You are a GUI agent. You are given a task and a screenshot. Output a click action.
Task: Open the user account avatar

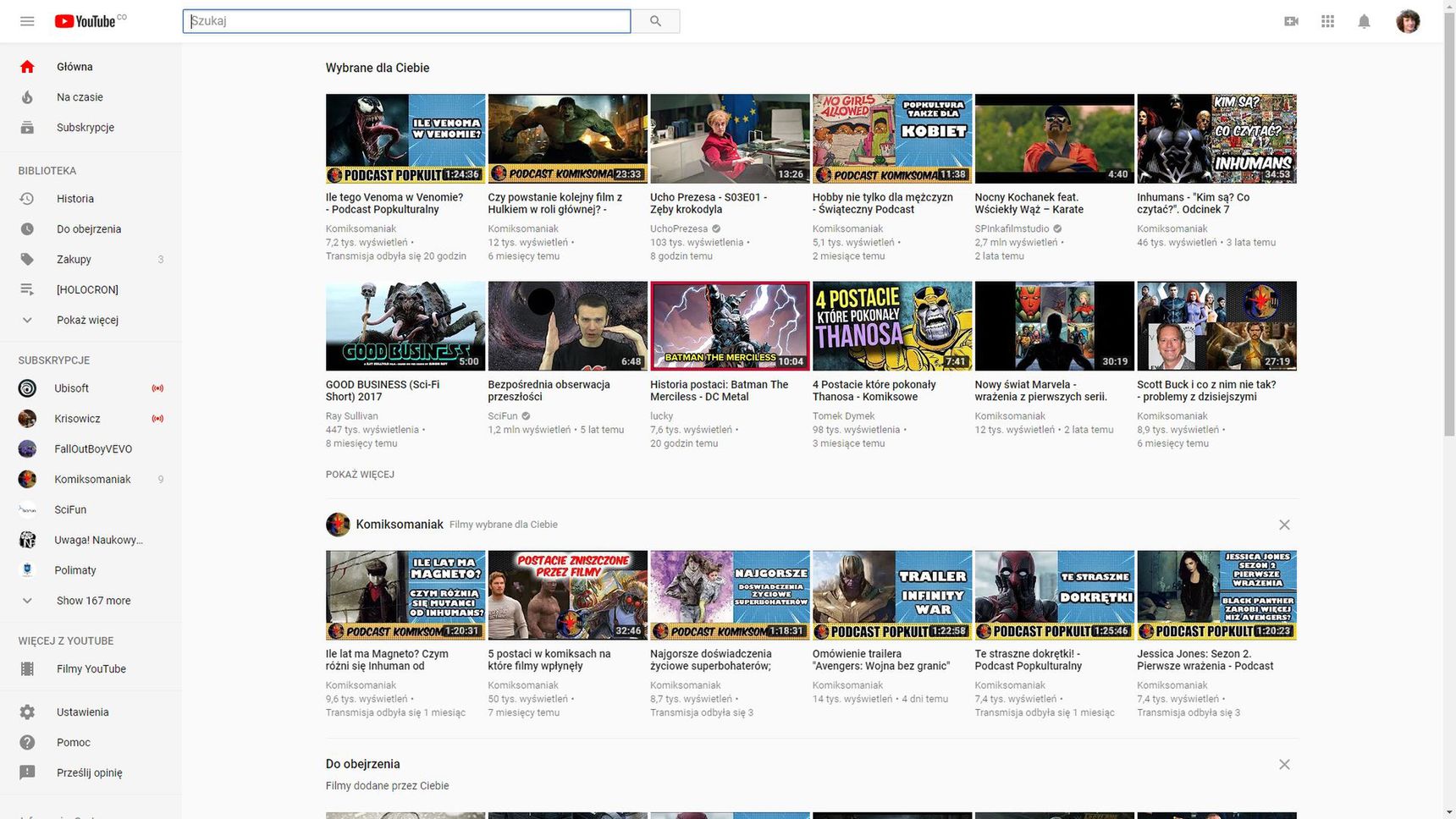[x=1408, y=21]
